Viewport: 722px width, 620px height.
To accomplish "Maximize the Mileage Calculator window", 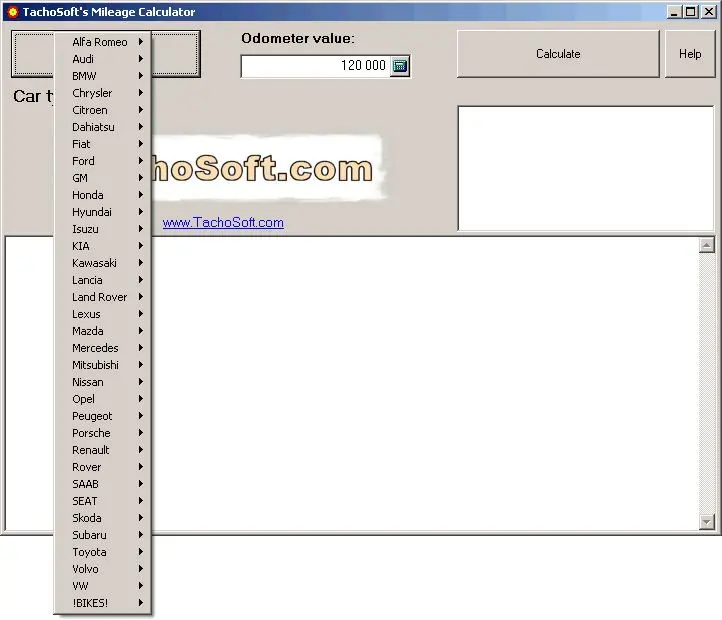I will (x=691, y=12).
